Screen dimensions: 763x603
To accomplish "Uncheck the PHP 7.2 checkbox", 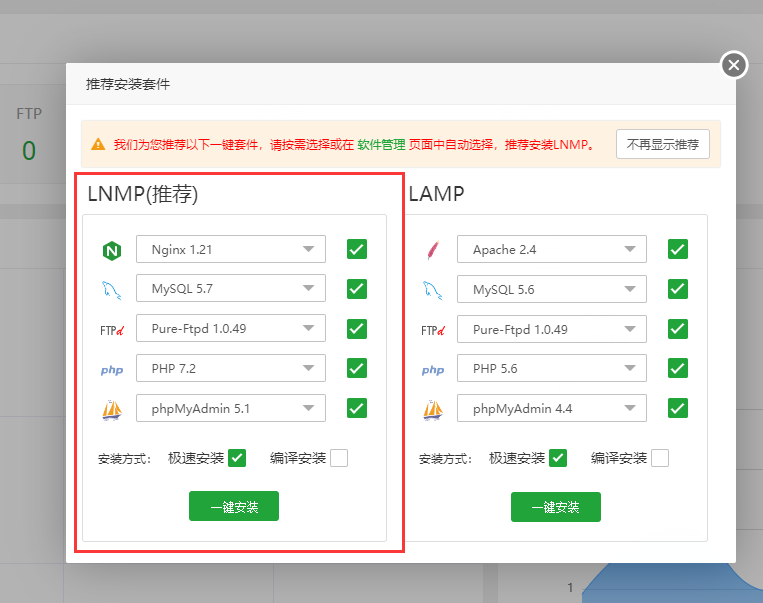I will pyautogui.click(x=357, y=368).
